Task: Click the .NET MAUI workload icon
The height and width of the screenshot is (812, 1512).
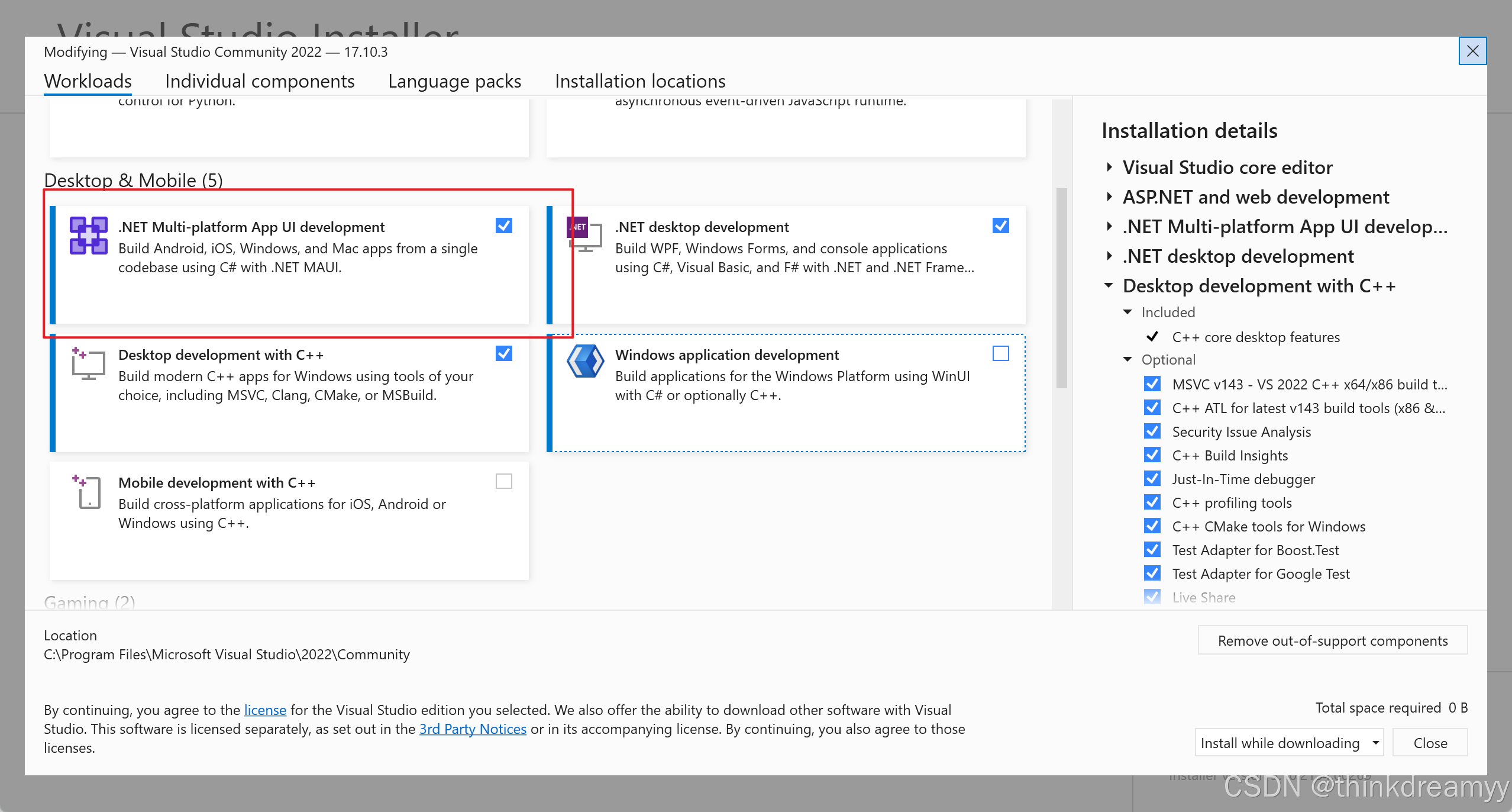Action: pyautogui.click(x=89, y=235)
